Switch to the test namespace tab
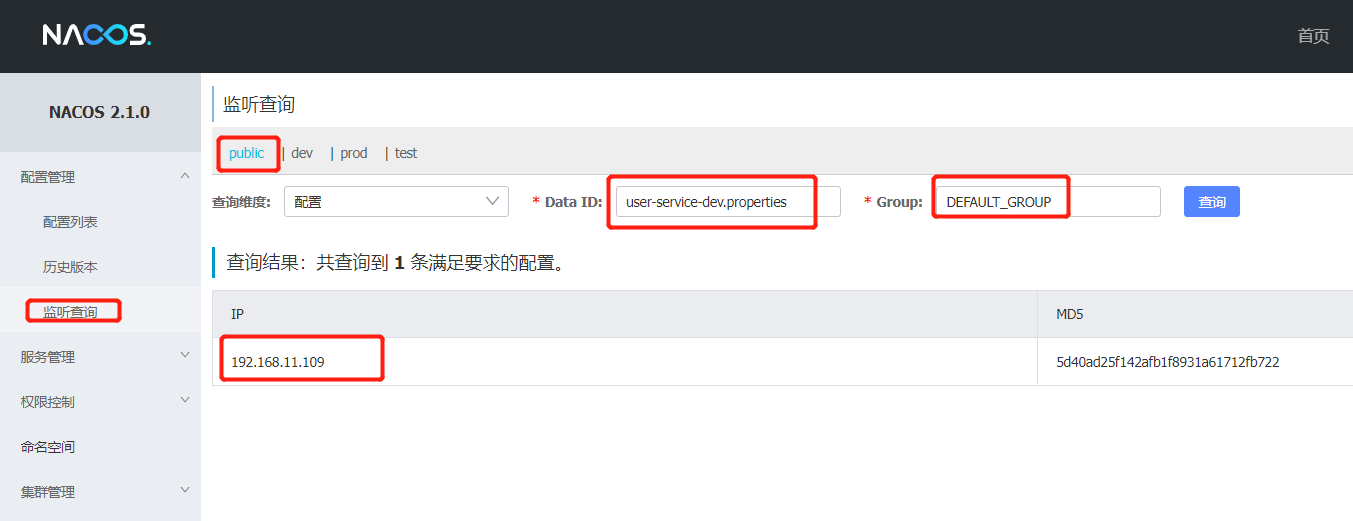Viewport: 1353px width, 521px height. pyautogui.click(x=406, y=153)
